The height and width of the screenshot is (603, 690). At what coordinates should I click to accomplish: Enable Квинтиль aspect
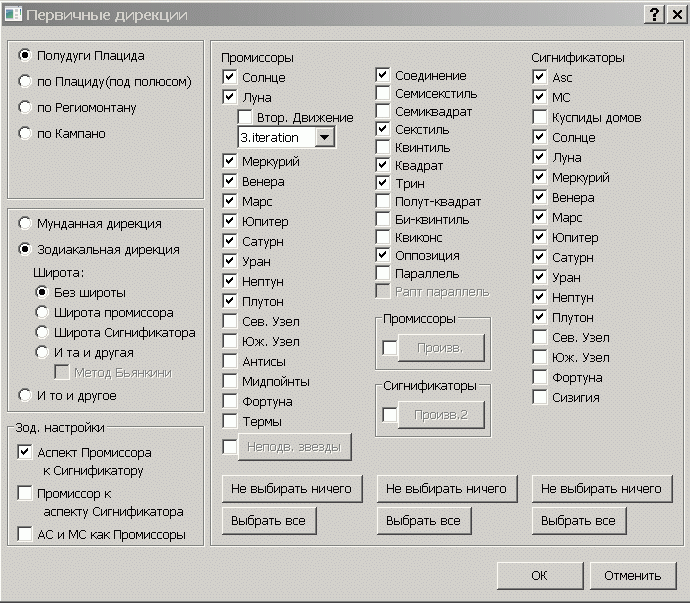tap(383, 147)
